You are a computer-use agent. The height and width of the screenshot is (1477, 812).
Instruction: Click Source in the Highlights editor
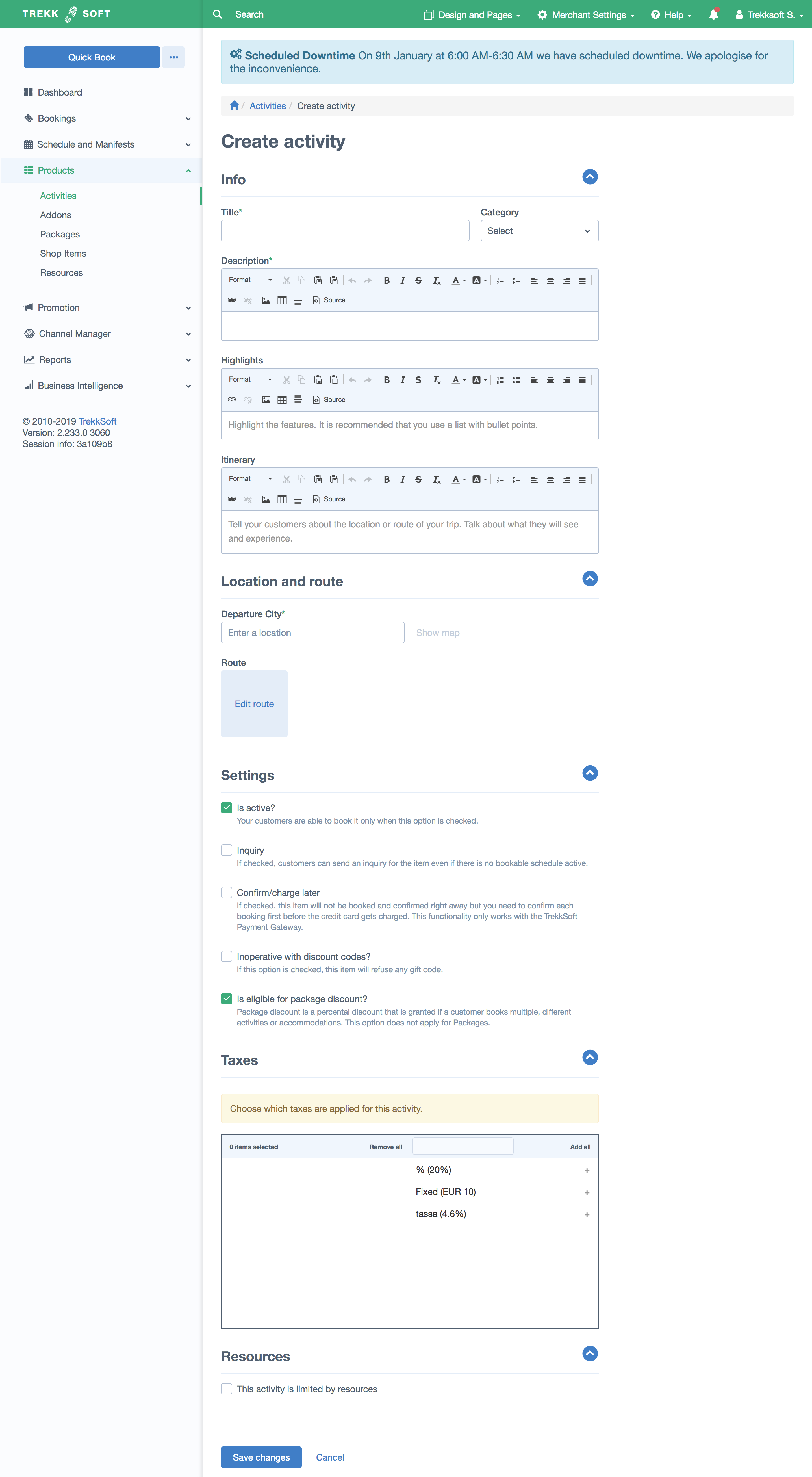tap(329, 399)
